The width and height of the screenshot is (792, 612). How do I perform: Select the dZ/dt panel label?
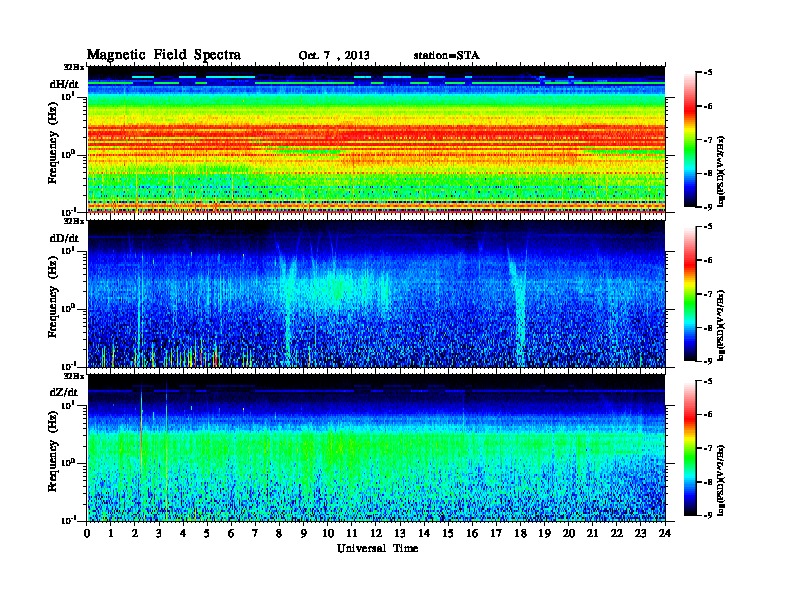[x=64, y=392]
